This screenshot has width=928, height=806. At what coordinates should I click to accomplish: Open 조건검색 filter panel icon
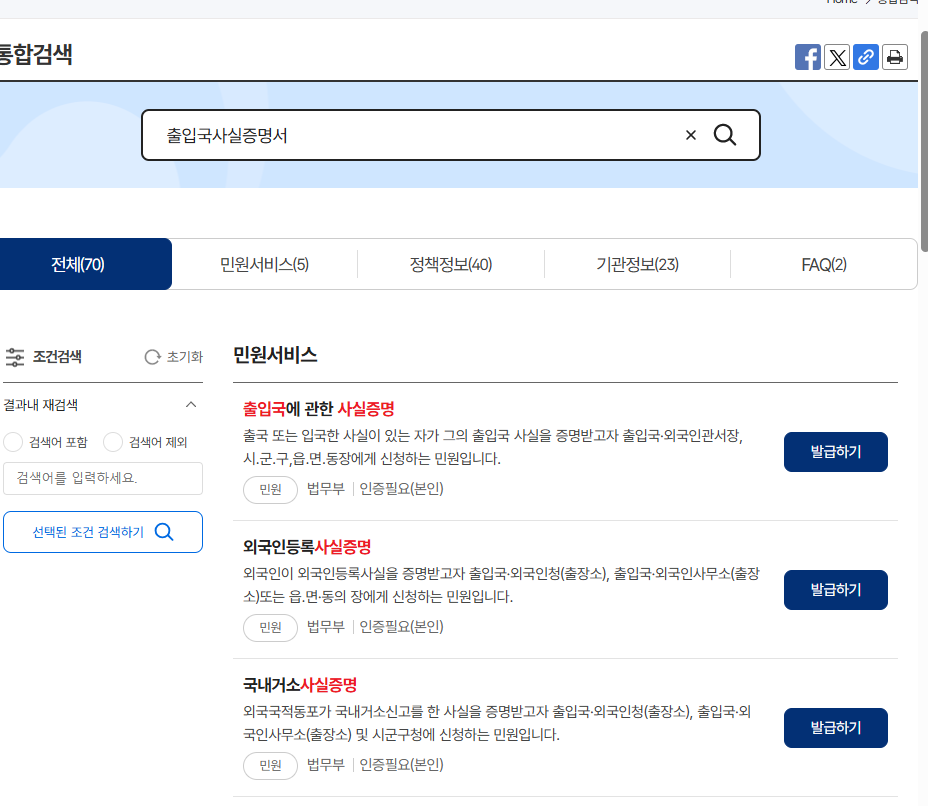click(15, 357)
